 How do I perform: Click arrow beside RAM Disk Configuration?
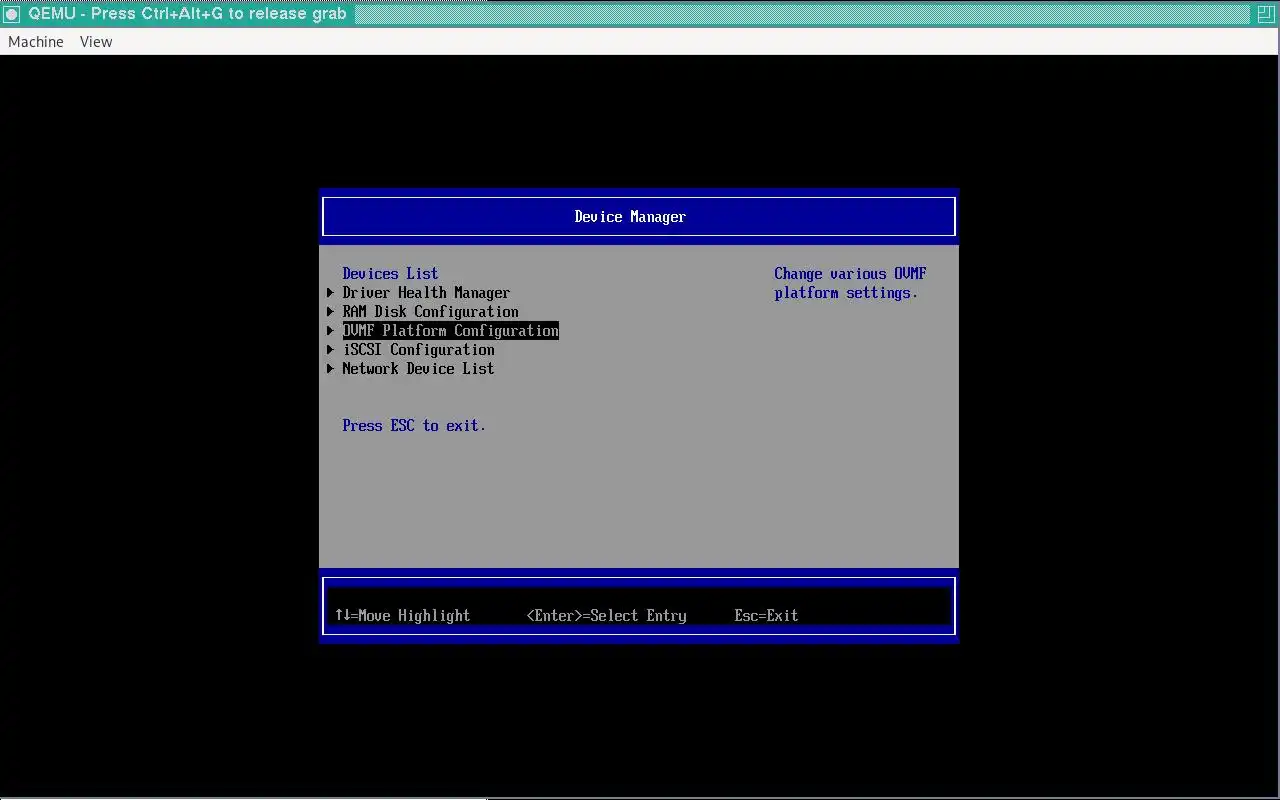330,312
